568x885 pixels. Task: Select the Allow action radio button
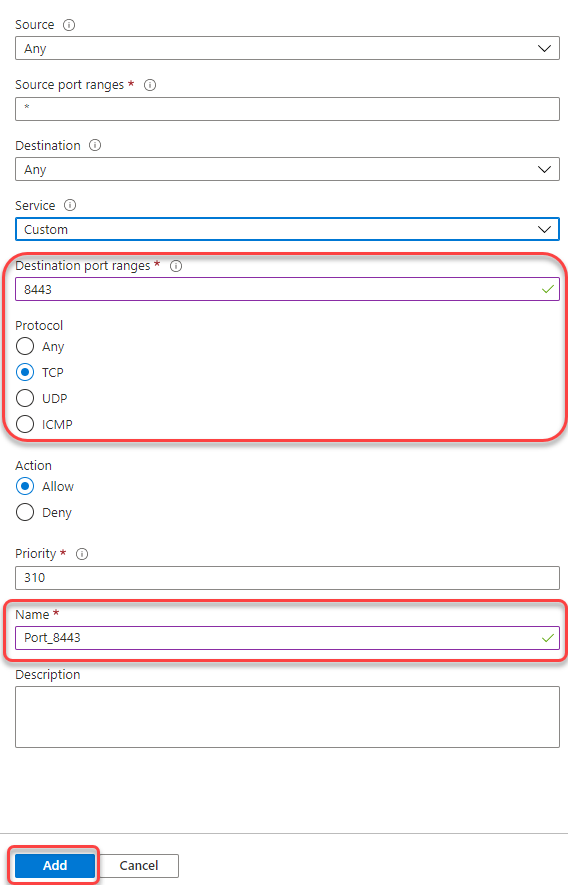[25, 486]
